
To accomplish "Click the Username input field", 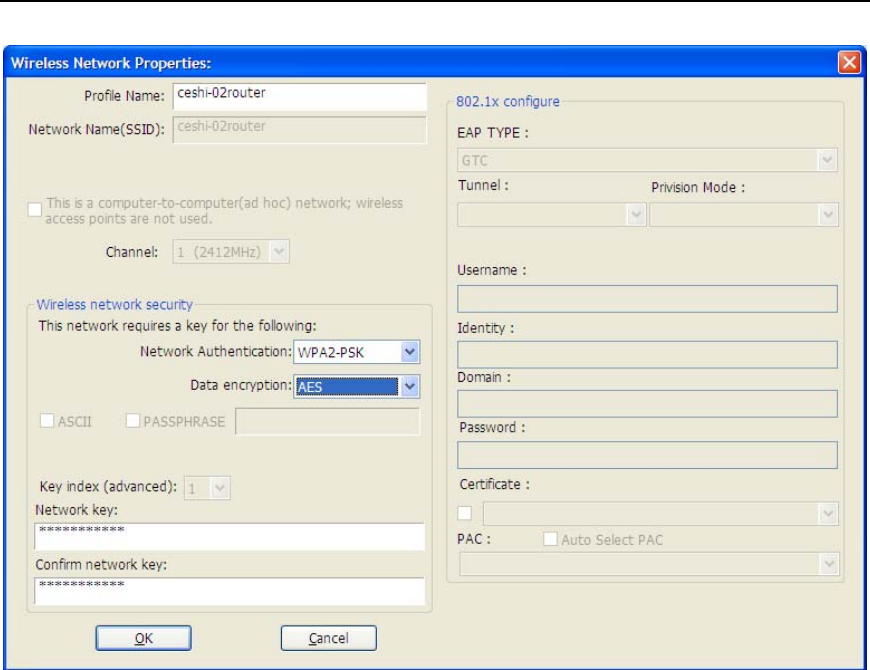I will (647, 299).
